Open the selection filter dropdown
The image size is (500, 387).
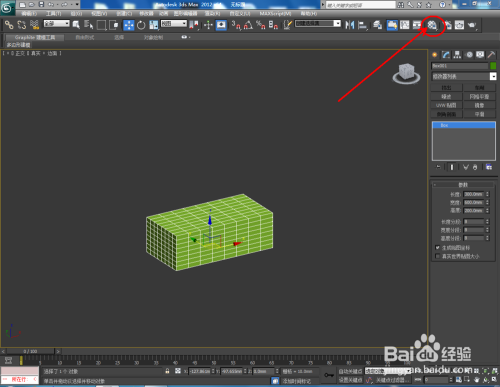tap(57, 24)
